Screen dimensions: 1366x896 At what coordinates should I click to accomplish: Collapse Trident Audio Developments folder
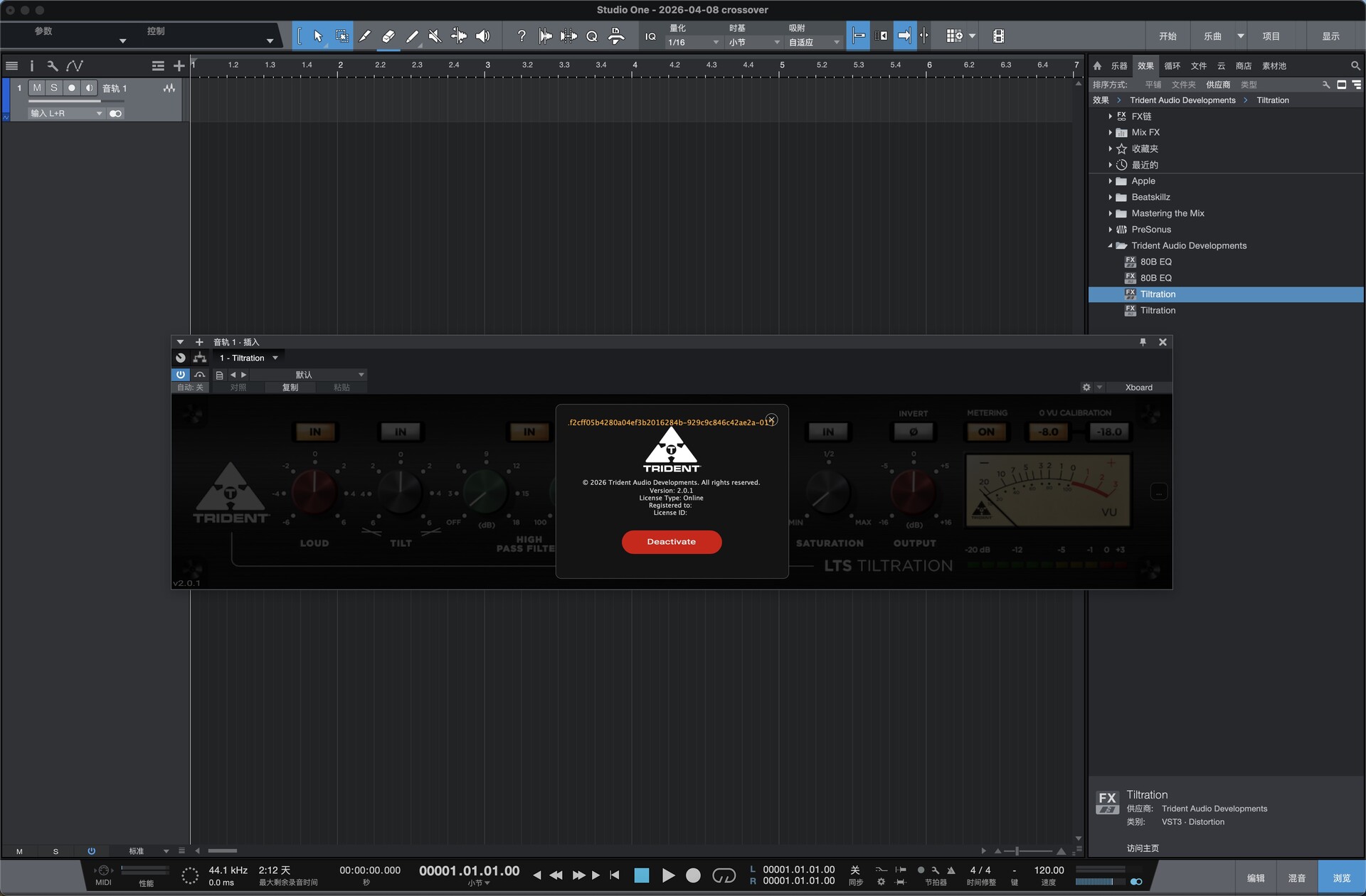coord(1110,246)
